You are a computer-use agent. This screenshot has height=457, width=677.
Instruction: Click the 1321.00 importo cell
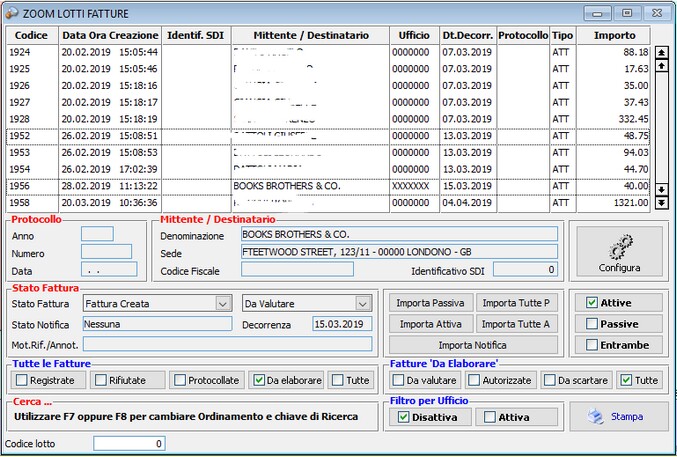coord(614,203)
